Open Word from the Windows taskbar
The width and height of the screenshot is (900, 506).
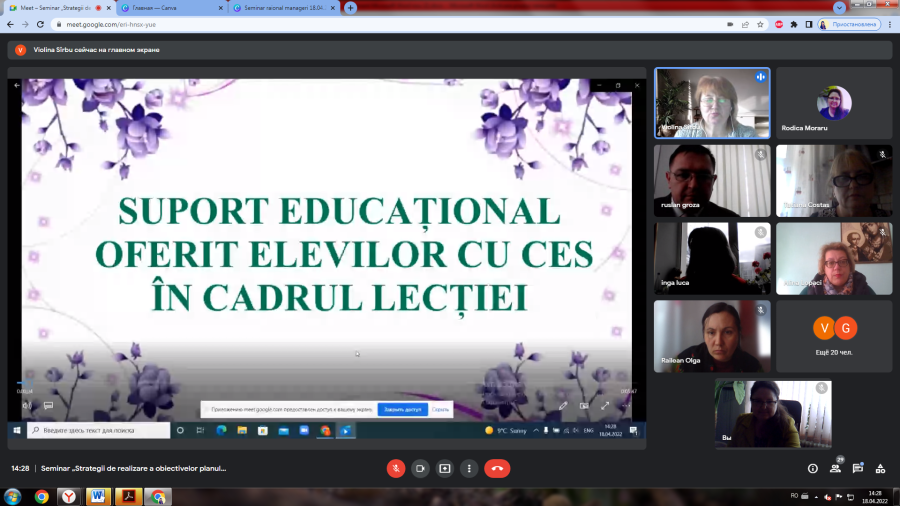coord(98,496)
